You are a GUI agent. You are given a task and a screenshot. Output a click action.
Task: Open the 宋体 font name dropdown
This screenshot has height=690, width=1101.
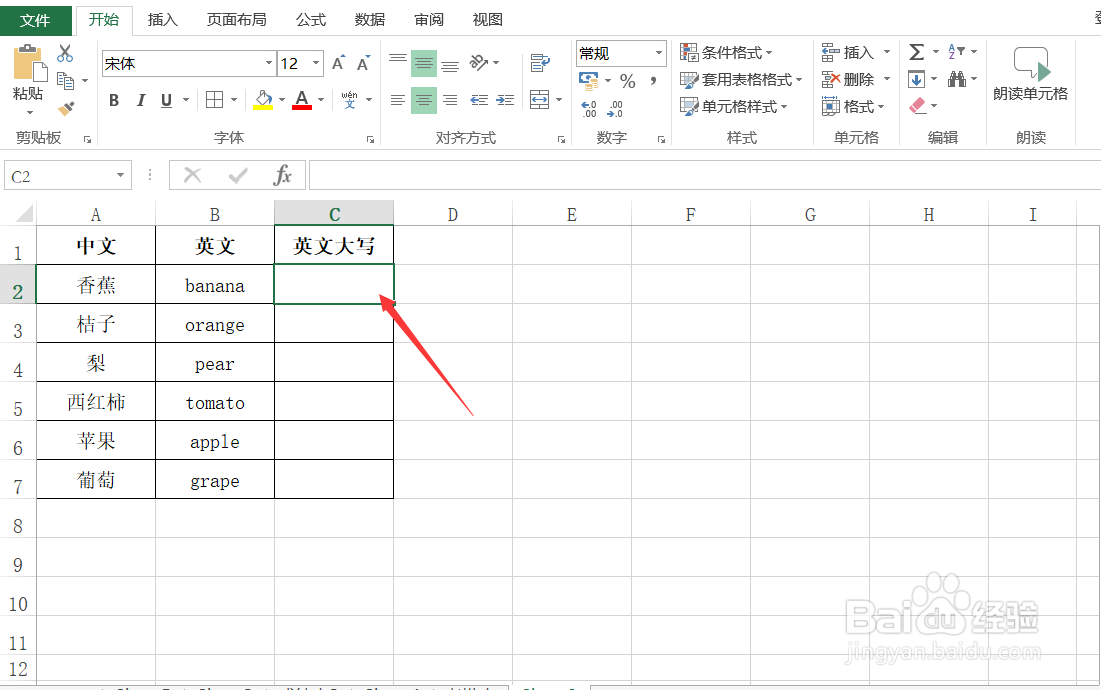click(x=269, y=63)
